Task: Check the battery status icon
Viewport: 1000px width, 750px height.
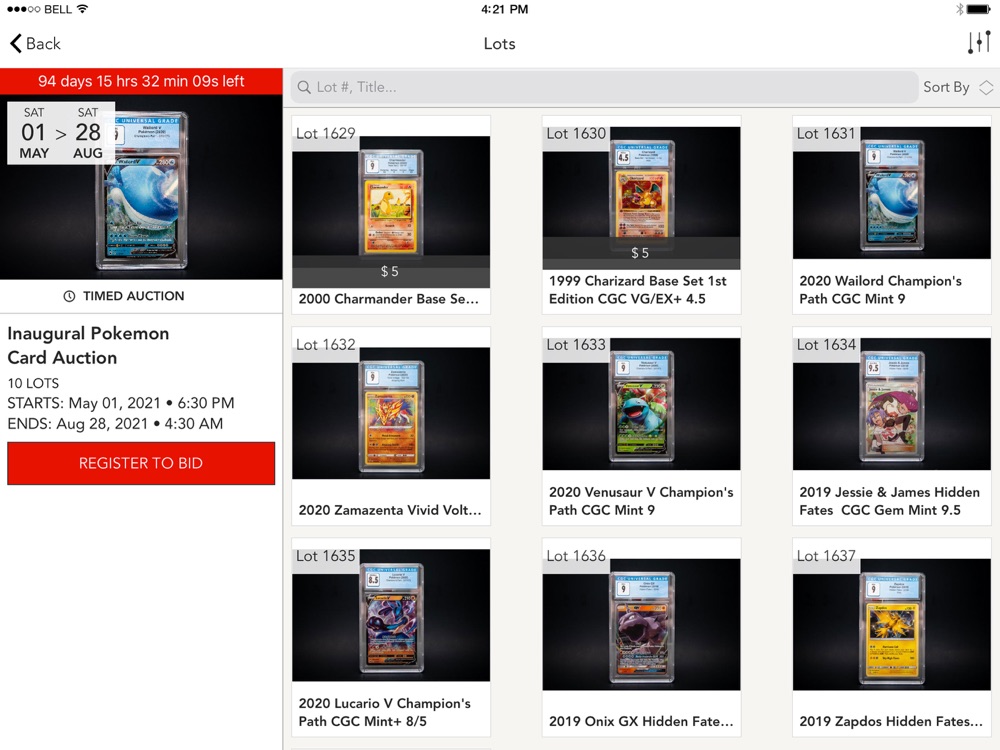Action: (x=978, y=9)
